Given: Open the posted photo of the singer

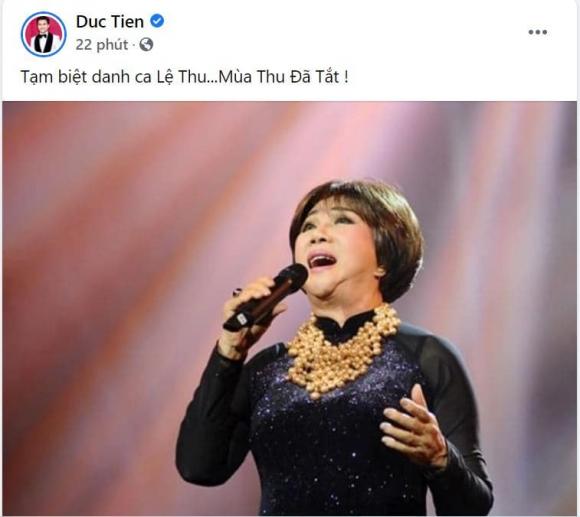Looking at the screenshot, I should tap(289, 308).
